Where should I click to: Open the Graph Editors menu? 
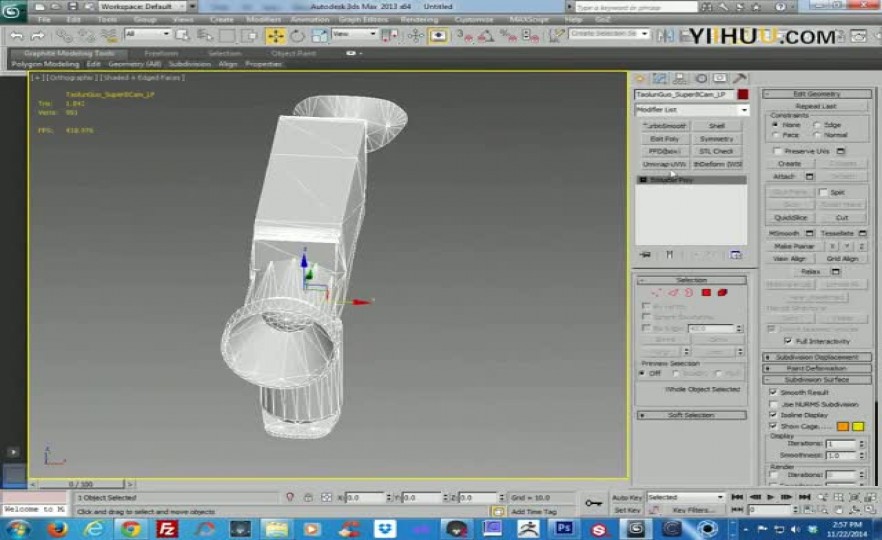pyautogui.click(x=363, y=19)
